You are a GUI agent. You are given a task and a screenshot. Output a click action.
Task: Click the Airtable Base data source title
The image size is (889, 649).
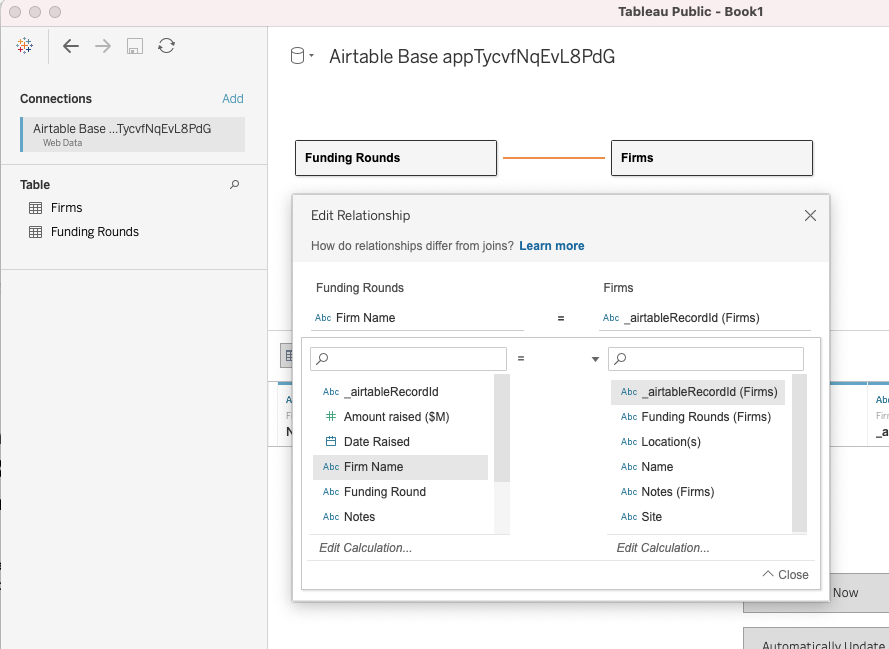(472, 57)
